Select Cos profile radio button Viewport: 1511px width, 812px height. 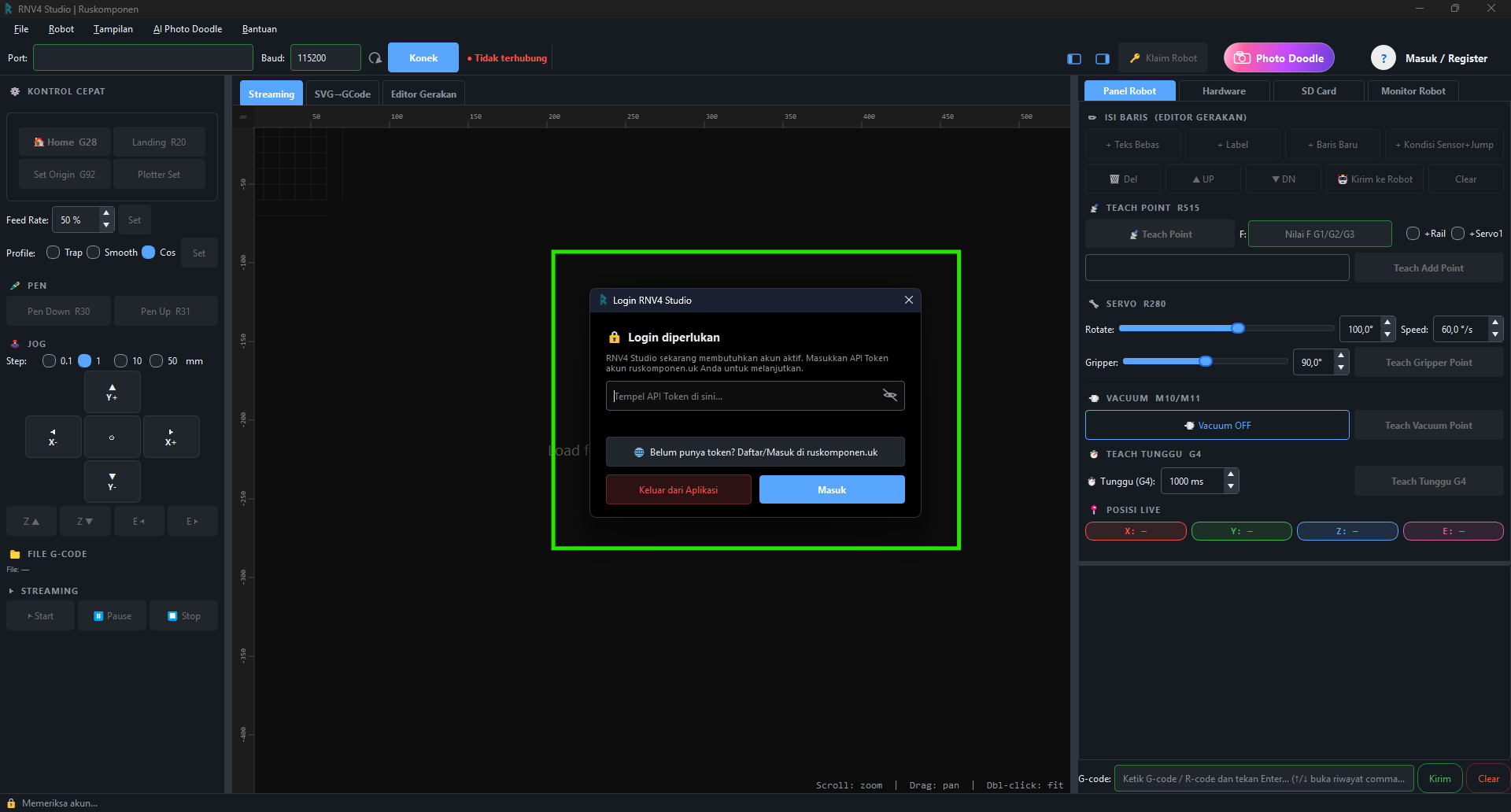148,253
